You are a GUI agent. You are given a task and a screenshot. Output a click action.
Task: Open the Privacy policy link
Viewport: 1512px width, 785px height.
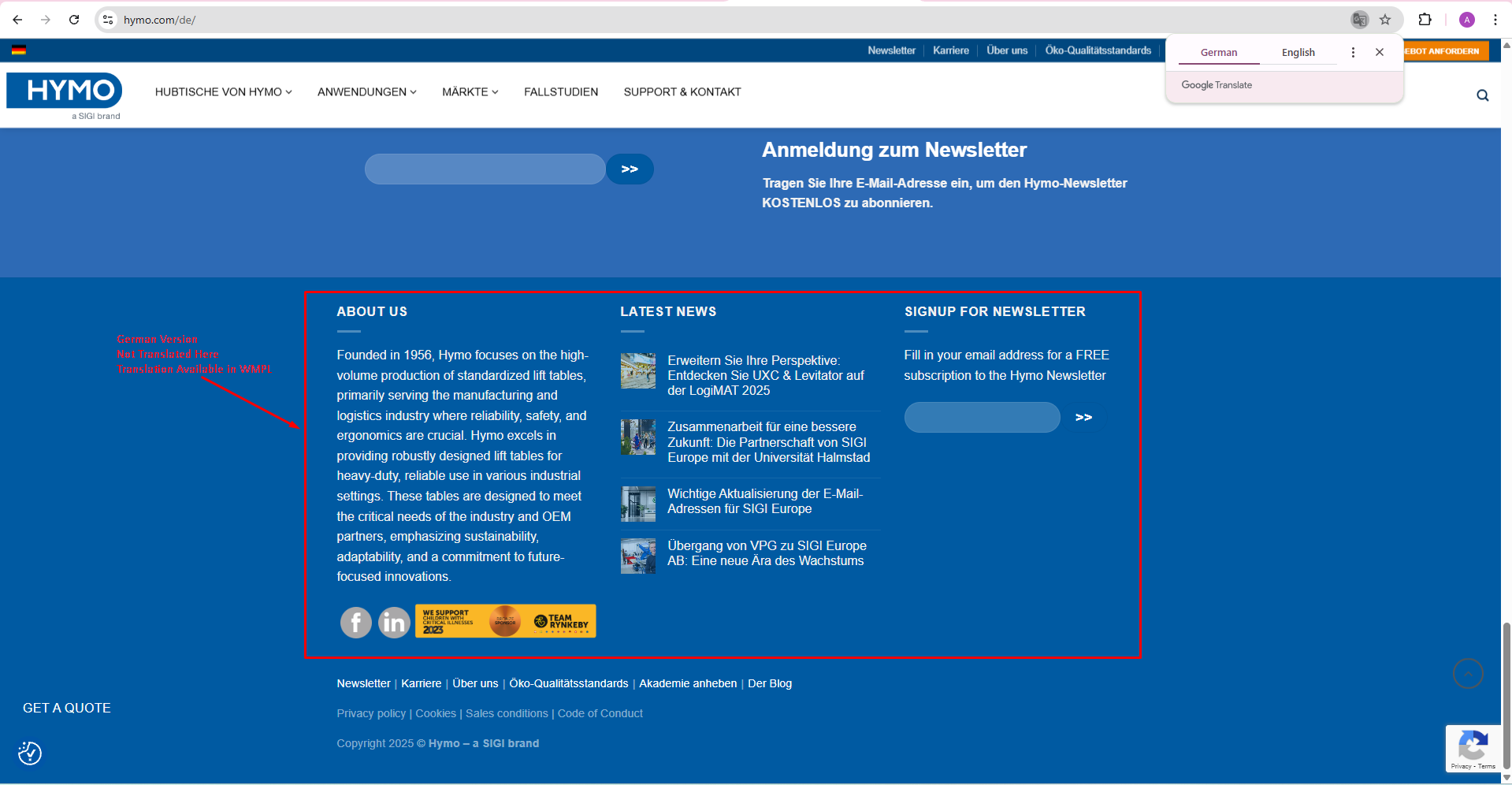click(x=371, y=713)
